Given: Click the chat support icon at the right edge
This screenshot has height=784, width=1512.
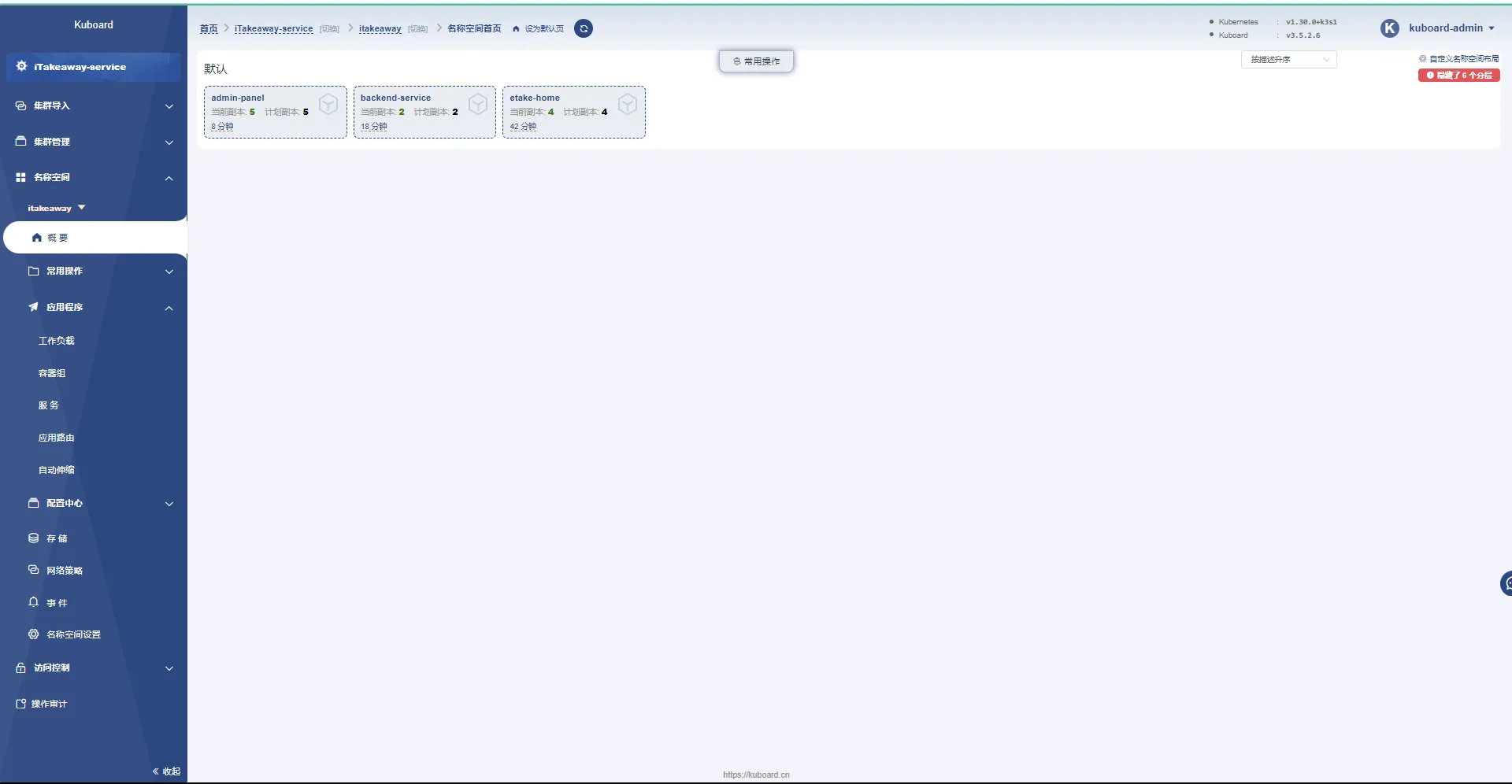Looking at the screenshot, I should (1506, 583).
